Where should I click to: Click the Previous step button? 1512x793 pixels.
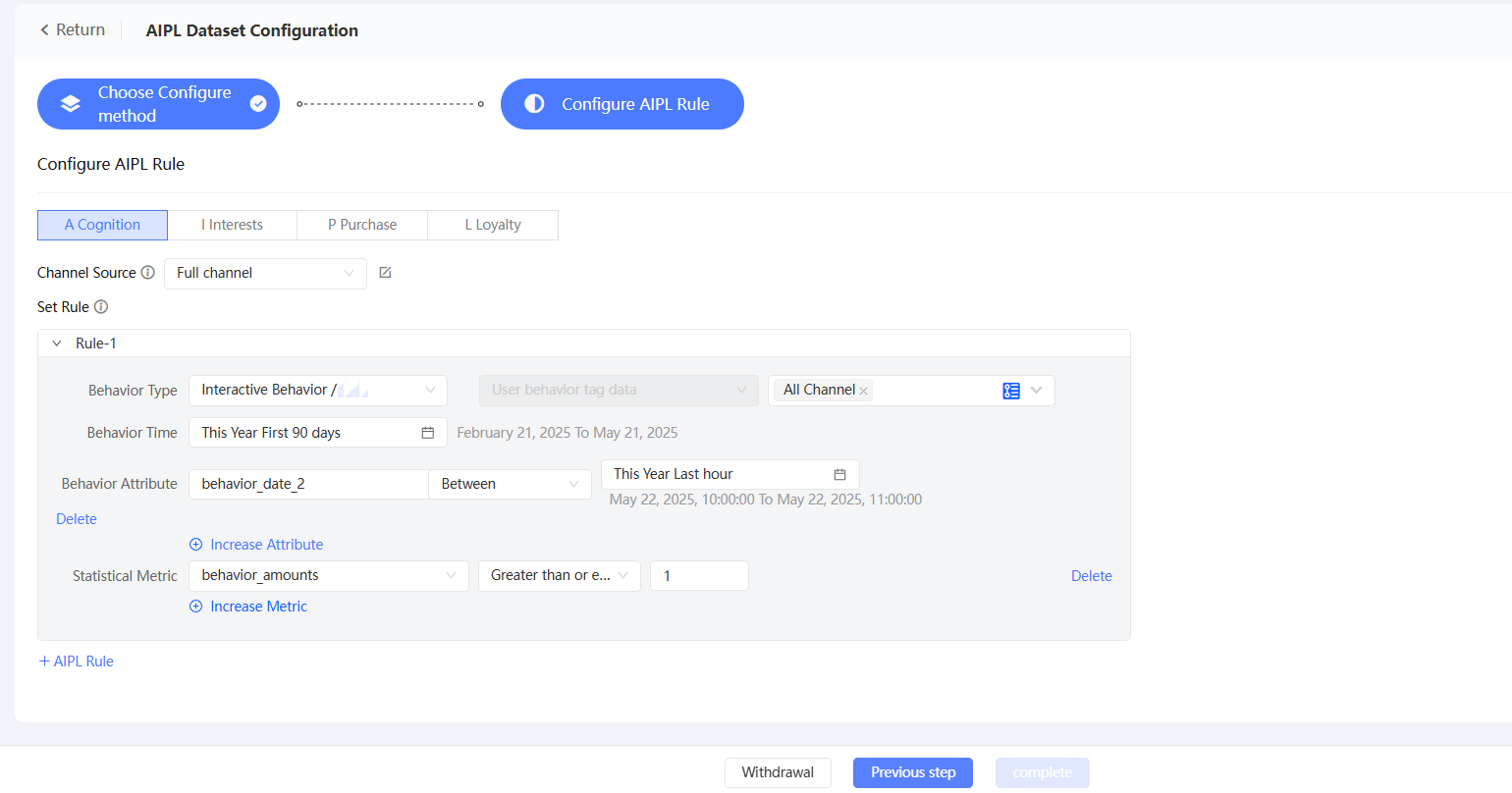tap(913, 772)
